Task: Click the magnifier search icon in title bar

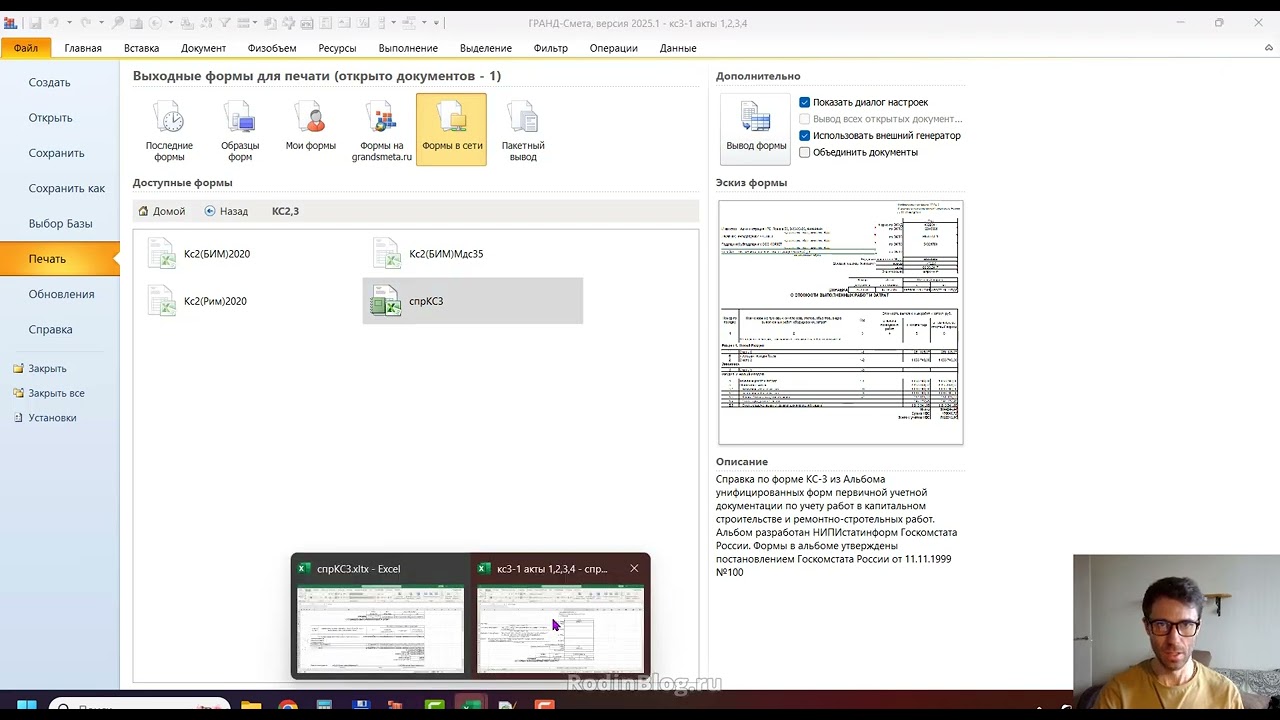Action: pyautogui.click(x=117, y=23)
